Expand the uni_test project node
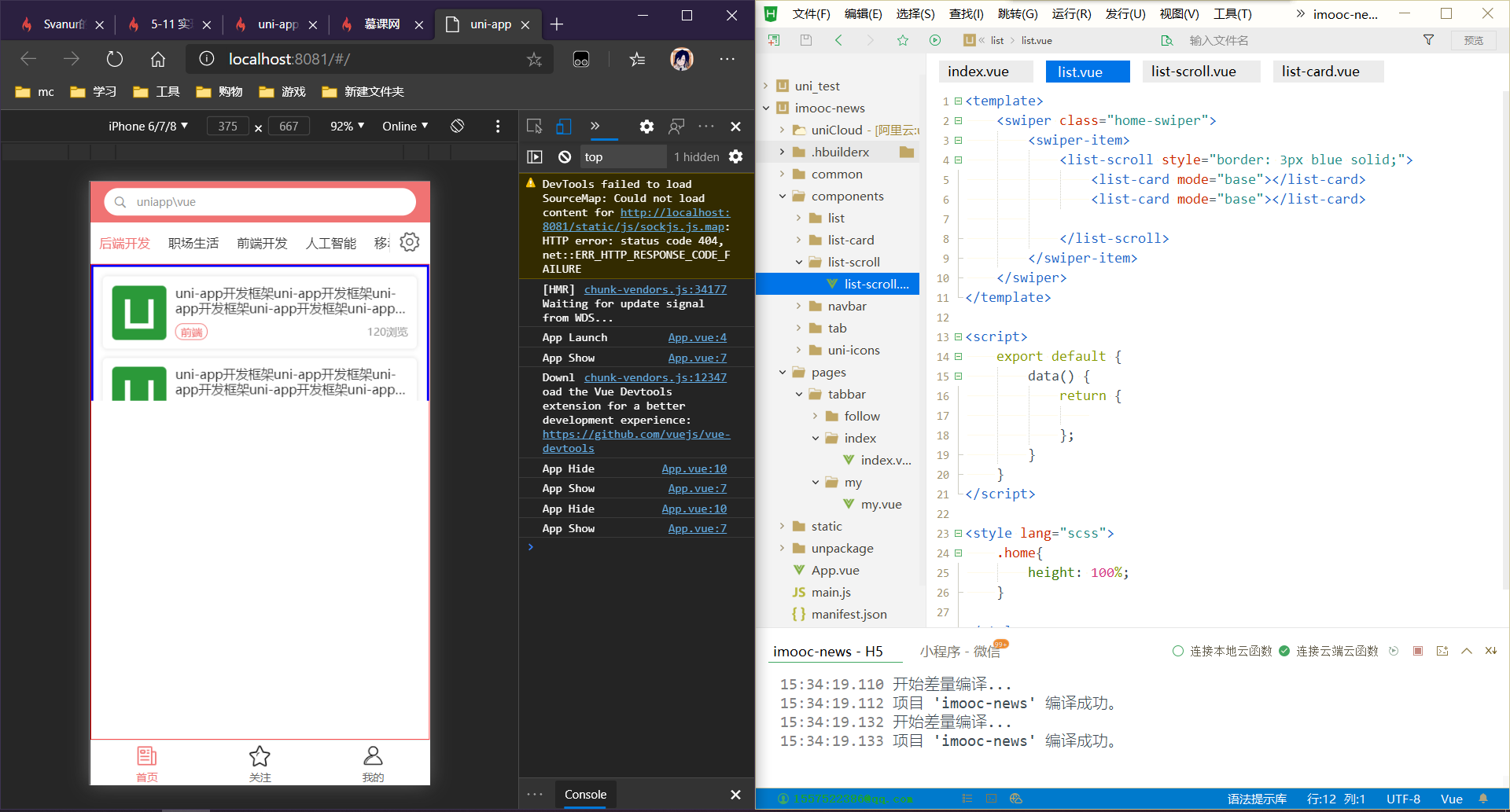This screenshot has height=812, width=1510. pyautogui.click(x=766, y=86)
